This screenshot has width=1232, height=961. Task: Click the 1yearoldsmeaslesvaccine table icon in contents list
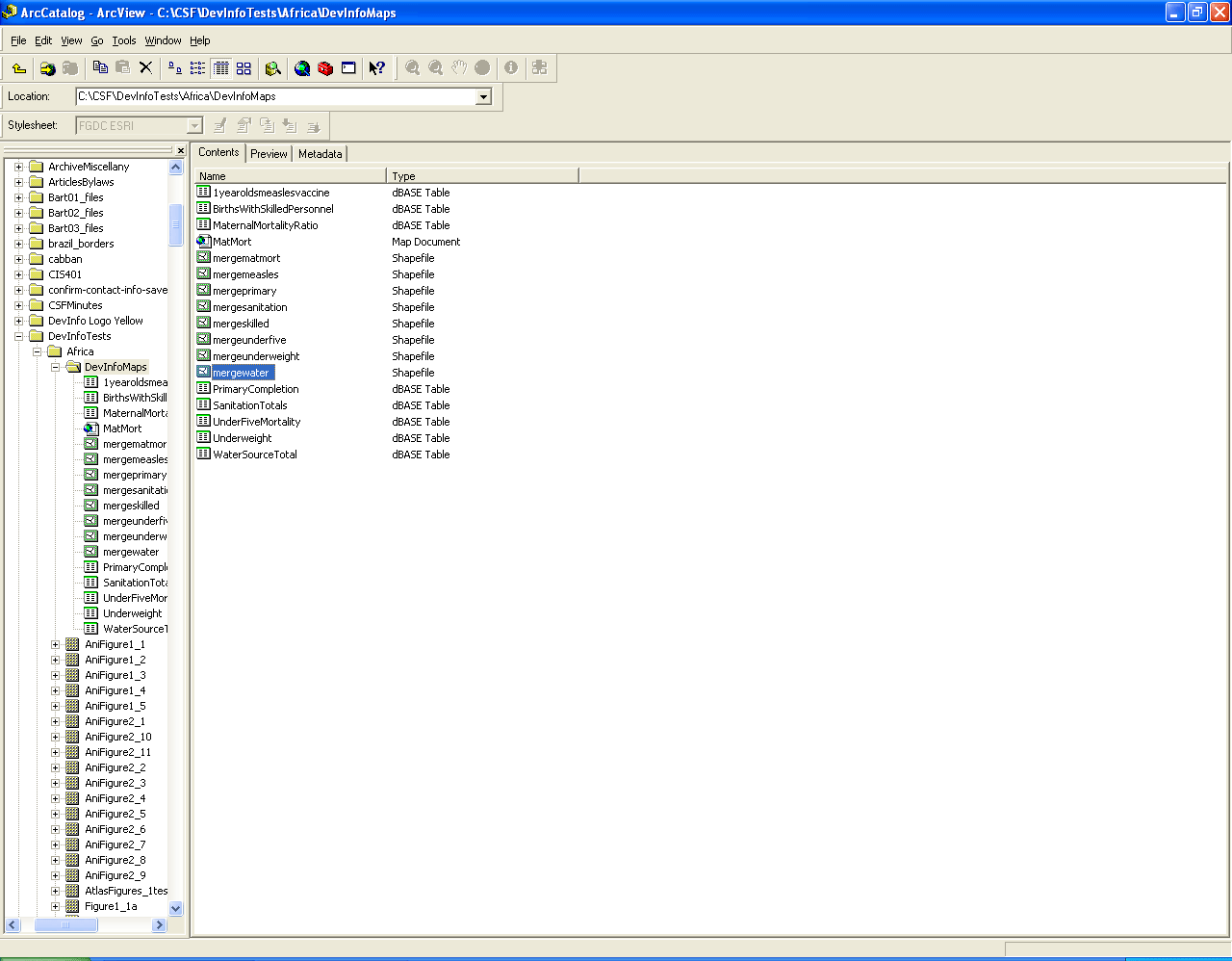(x=203, y=193)
